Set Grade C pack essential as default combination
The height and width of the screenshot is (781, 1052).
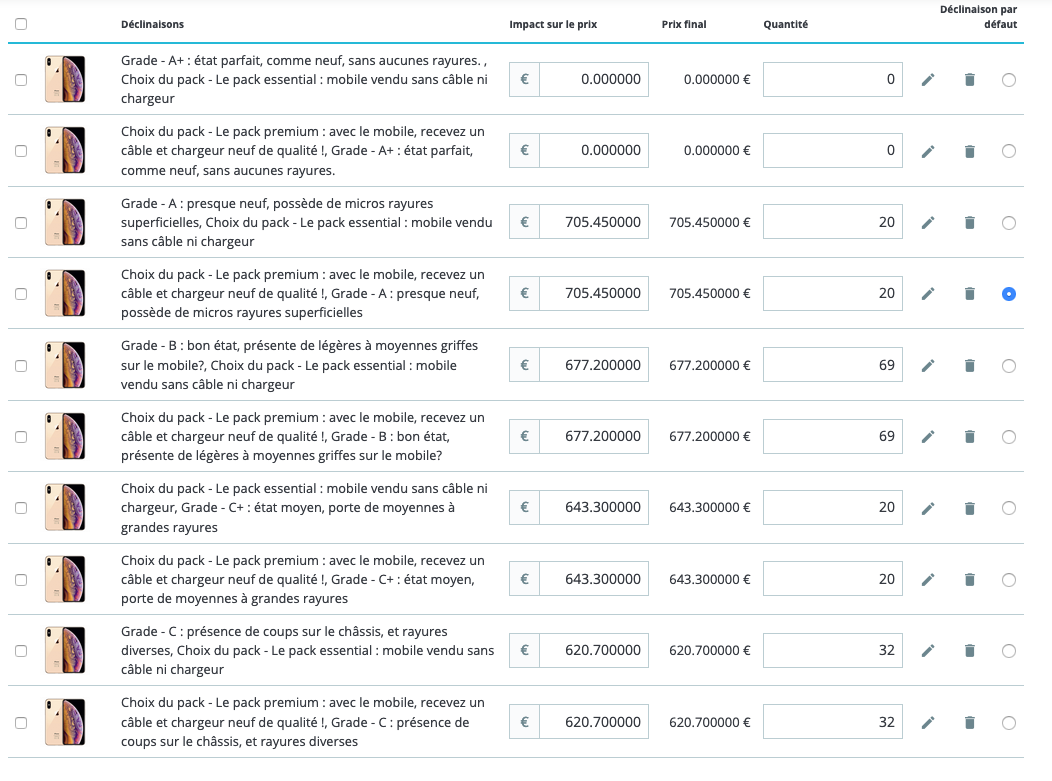point(1008,651)
